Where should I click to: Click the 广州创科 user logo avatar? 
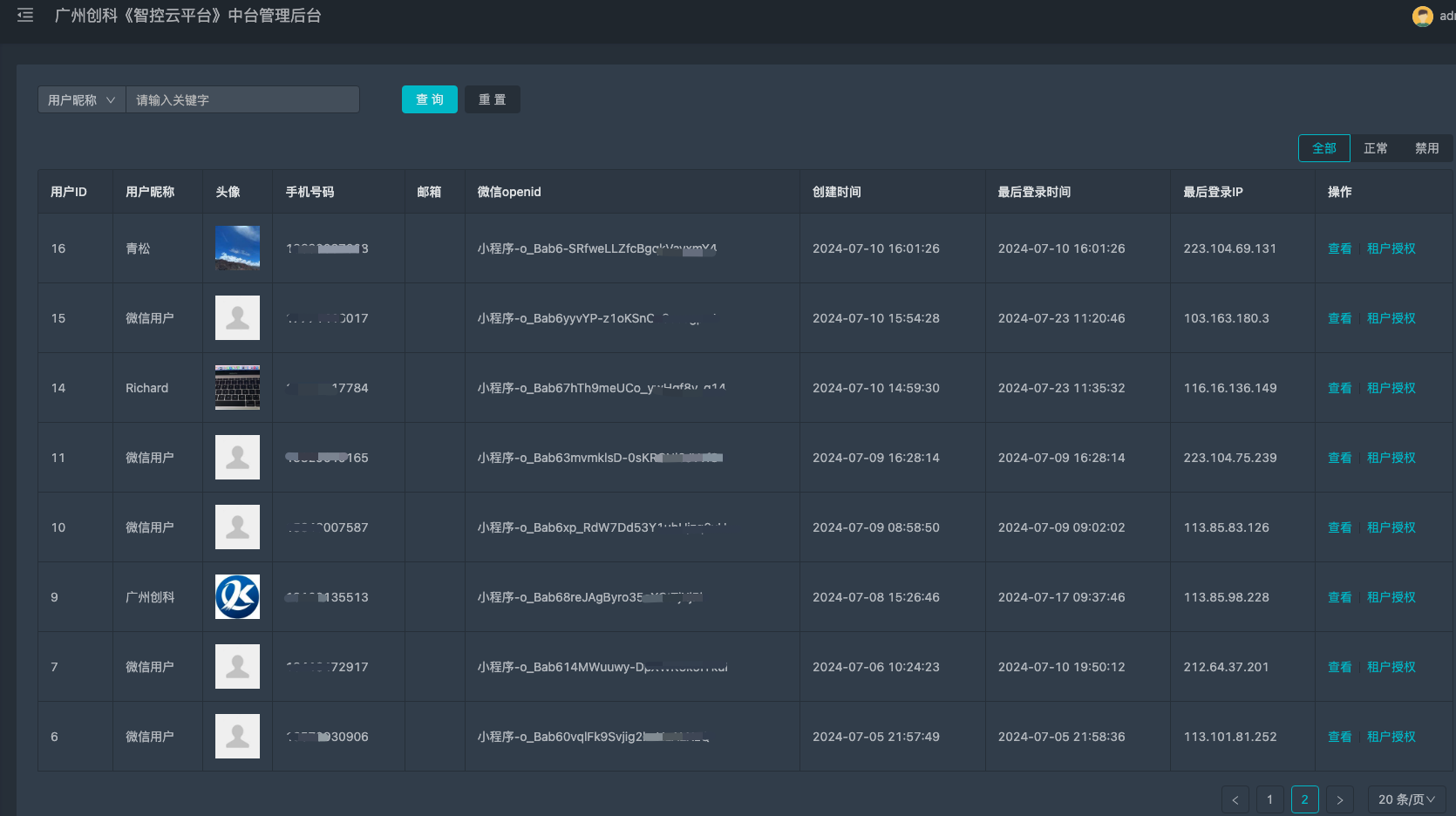click(237, 597)
